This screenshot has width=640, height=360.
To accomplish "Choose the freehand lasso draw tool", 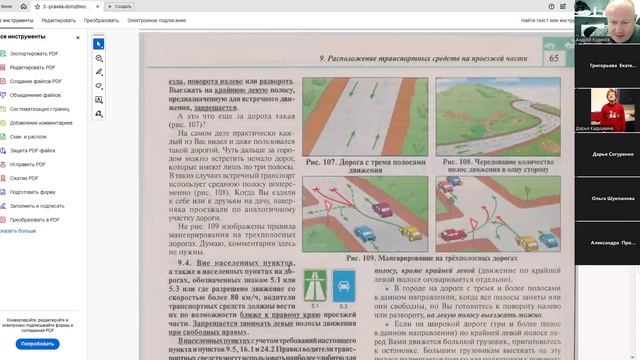I will (x=99, y=86).
